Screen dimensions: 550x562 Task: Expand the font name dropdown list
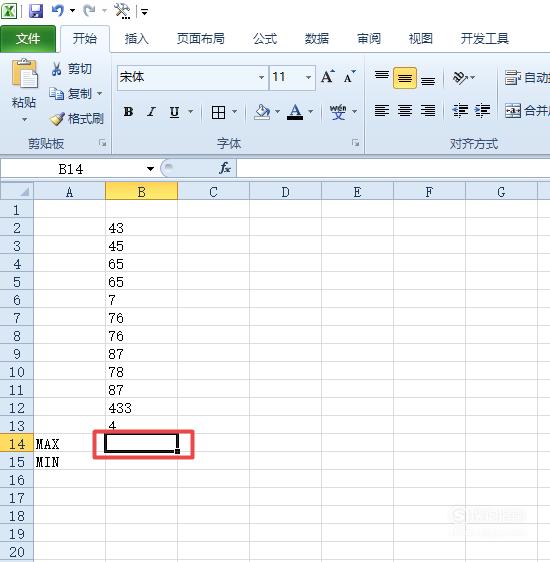pyautogui.click(x=262, y=77)
